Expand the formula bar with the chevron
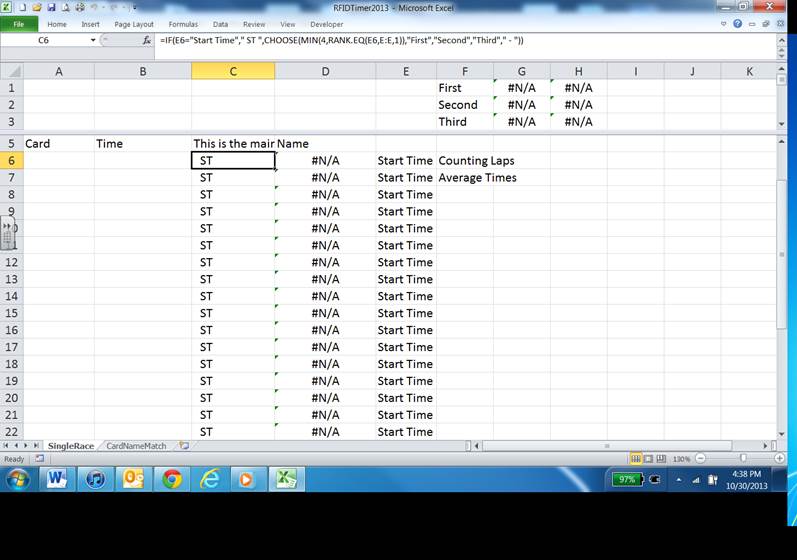 [x=782, y=40]
